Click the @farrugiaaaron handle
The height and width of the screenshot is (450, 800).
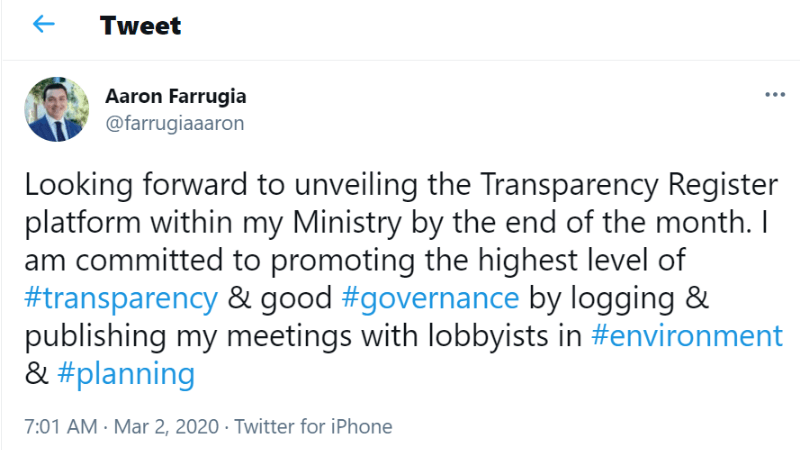point(174,123)
